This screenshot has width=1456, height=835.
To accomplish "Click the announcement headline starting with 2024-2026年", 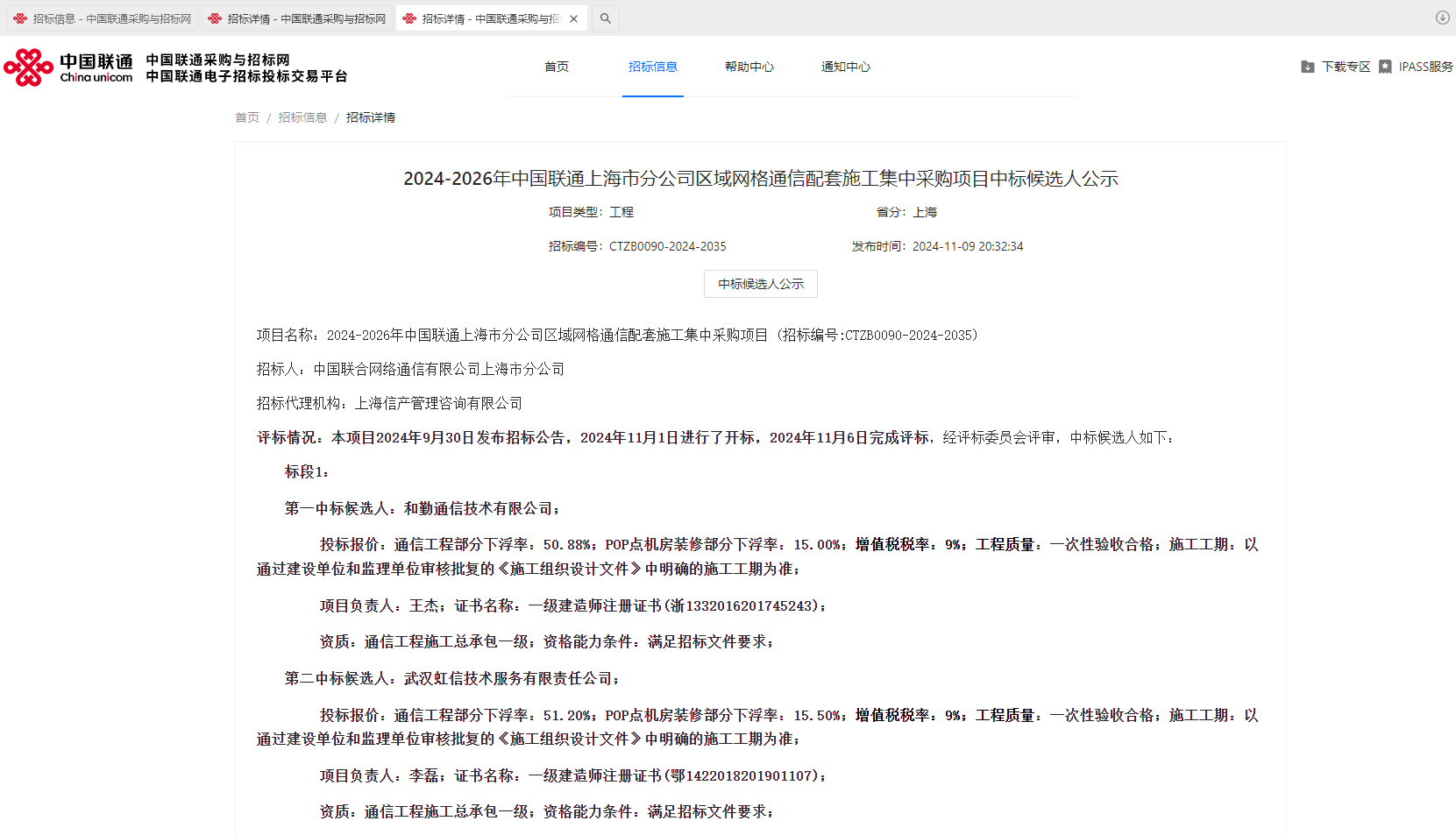I will click(x=760, y=179).
